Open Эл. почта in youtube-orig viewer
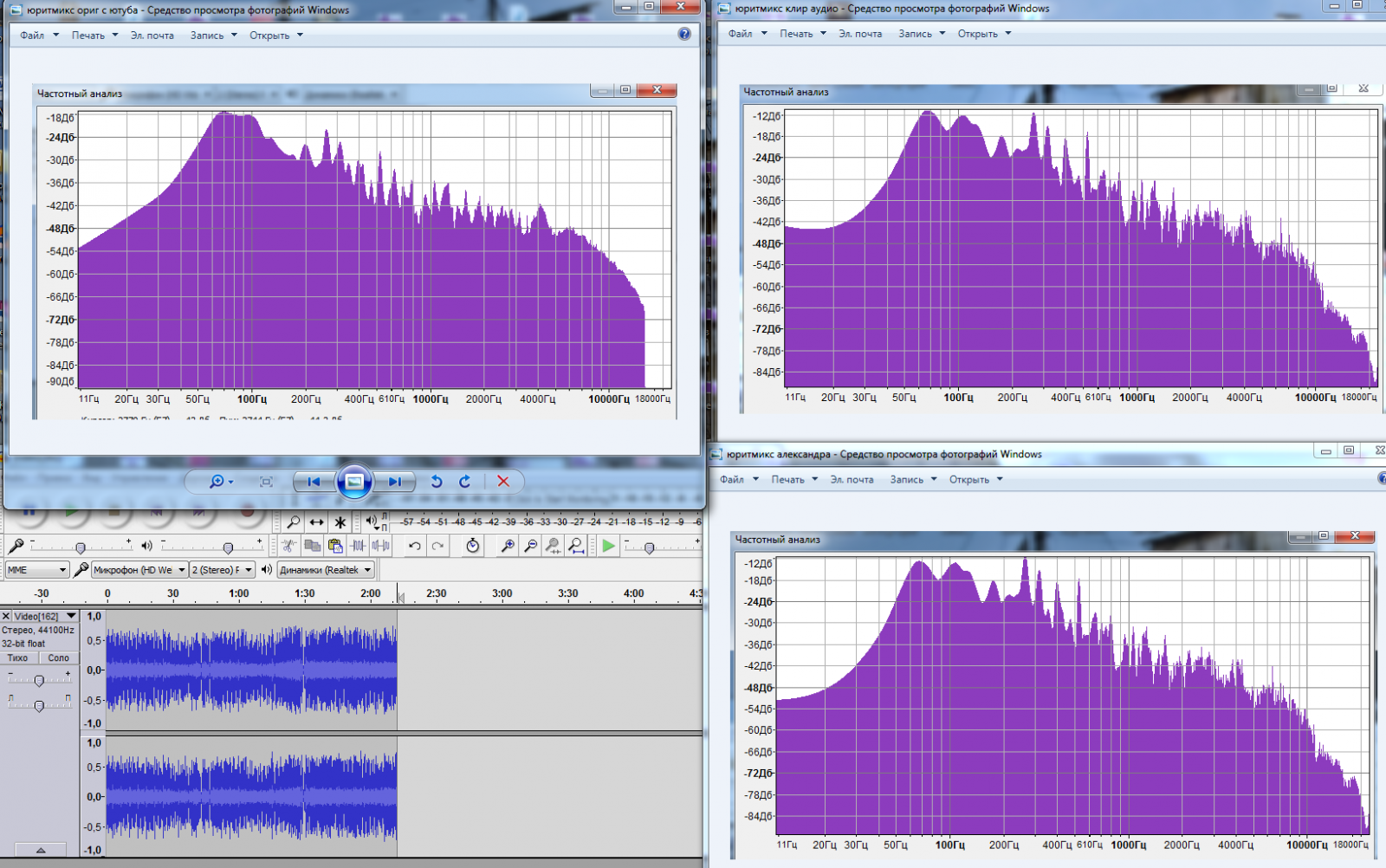This screenshot has height=868, width=1386. pos(152,36)
